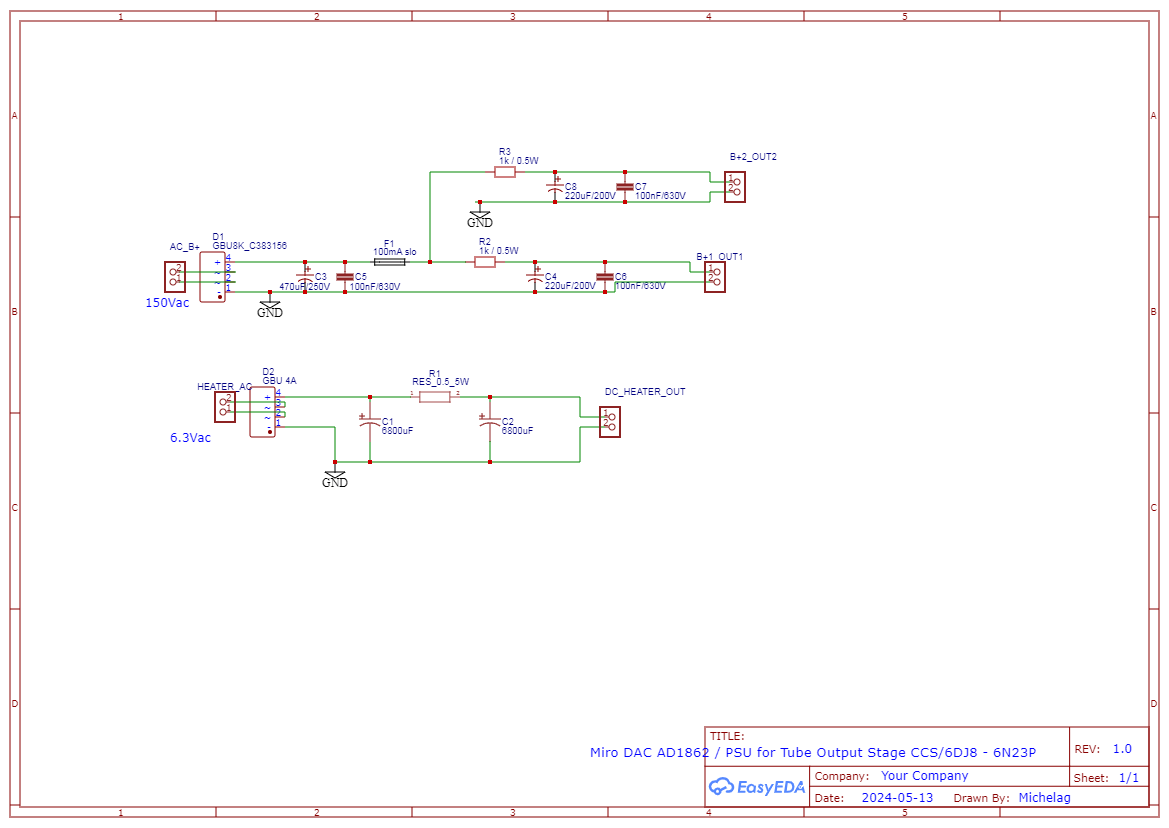Image resolution: width=1169 pixels, height=828 pixels.
Task: Click the 'GBU 4A' part name label
Action: 280,381
